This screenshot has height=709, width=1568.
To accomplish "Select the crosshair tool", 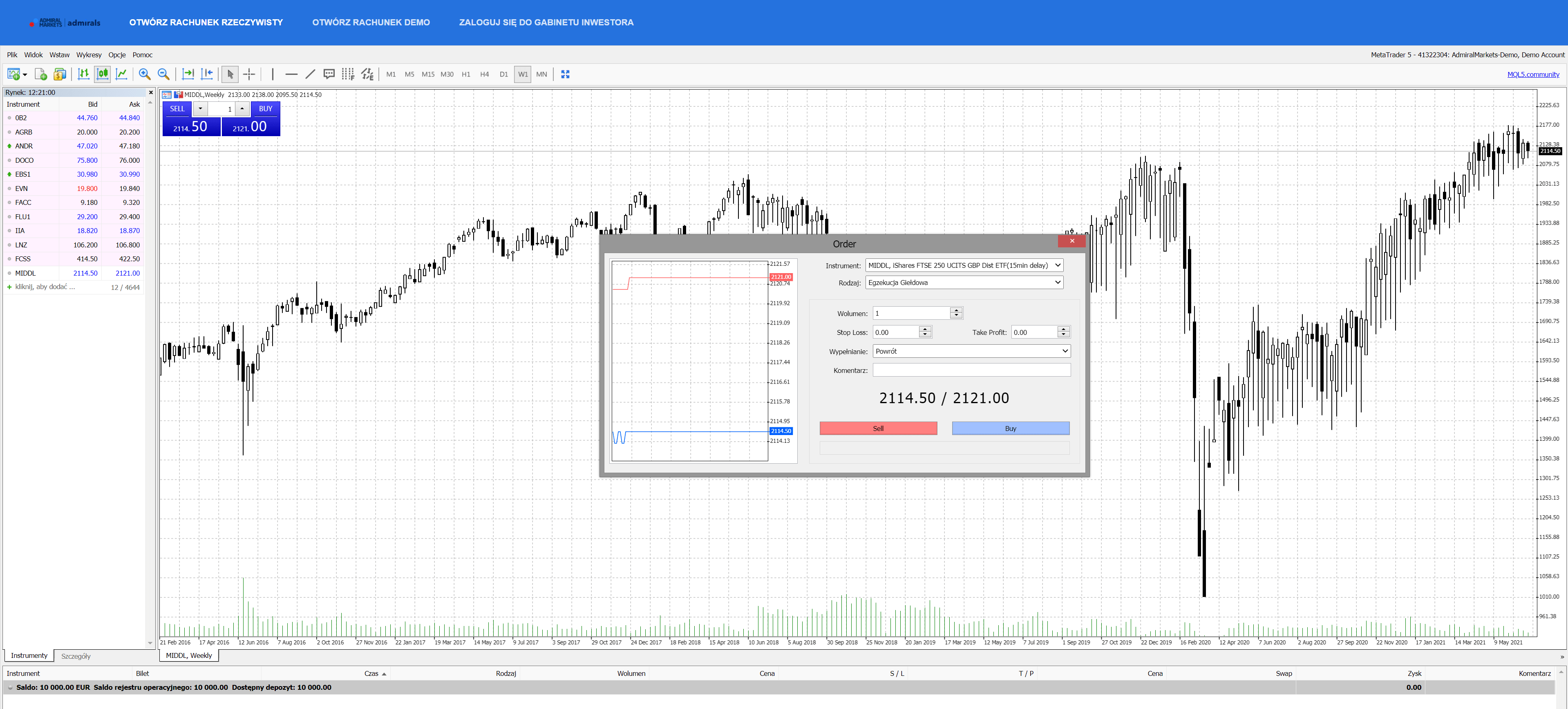I will click(249, 74).
